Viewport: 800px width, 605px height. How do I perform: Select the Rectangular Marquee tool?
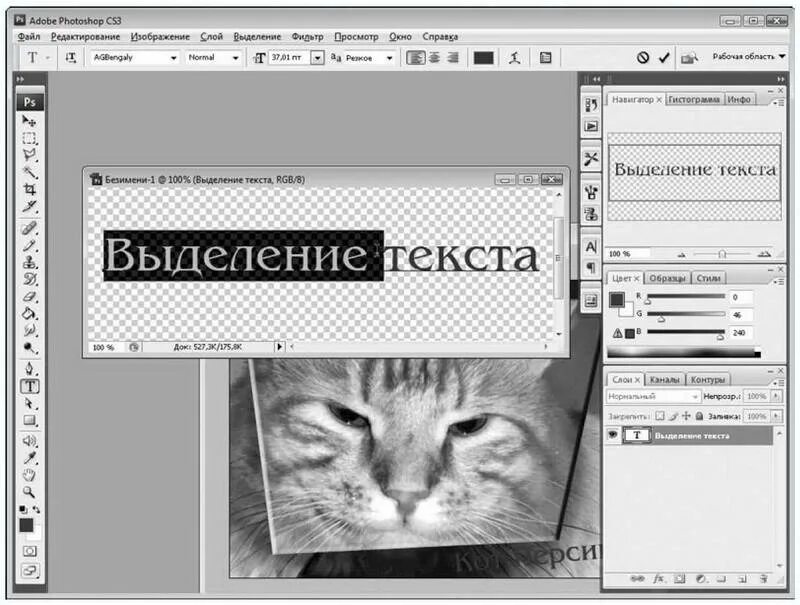pyautogui.click(x=29, y=138)
